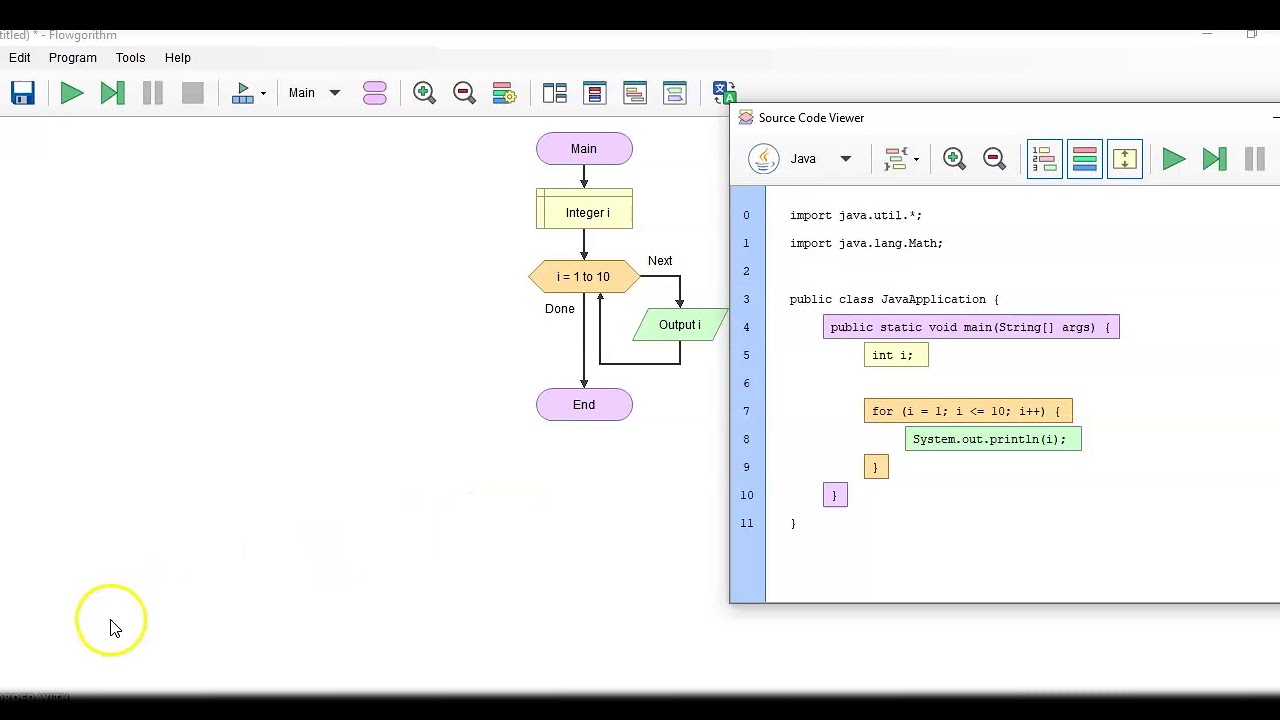The image size is (1280, 720).
Task: Zoom in on the flowchart
Action: 424,93
